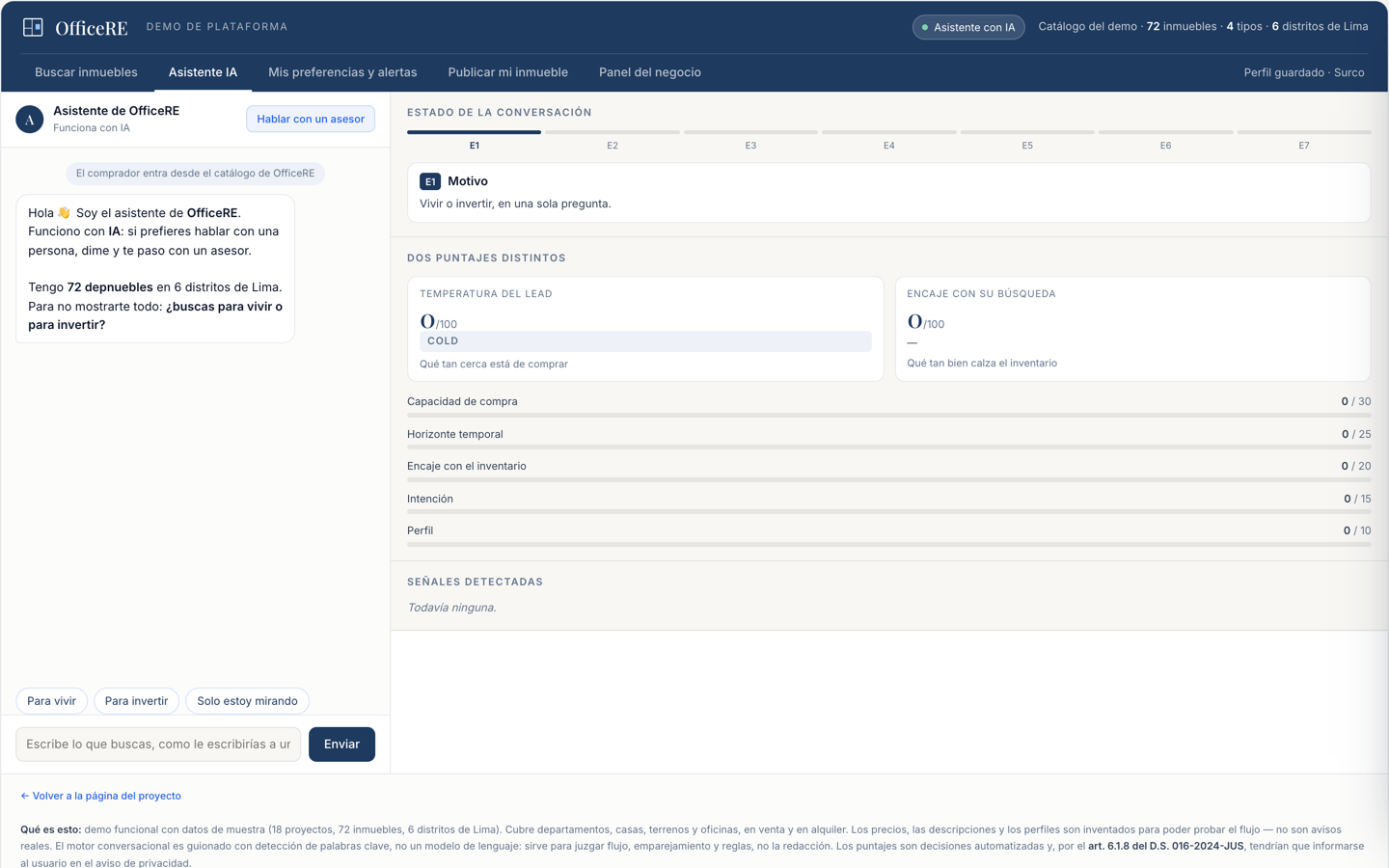Viewport: 1389px width, 868px height.
Task: Click the E4 conversation stage marker
Action: [x=889, y=139]
